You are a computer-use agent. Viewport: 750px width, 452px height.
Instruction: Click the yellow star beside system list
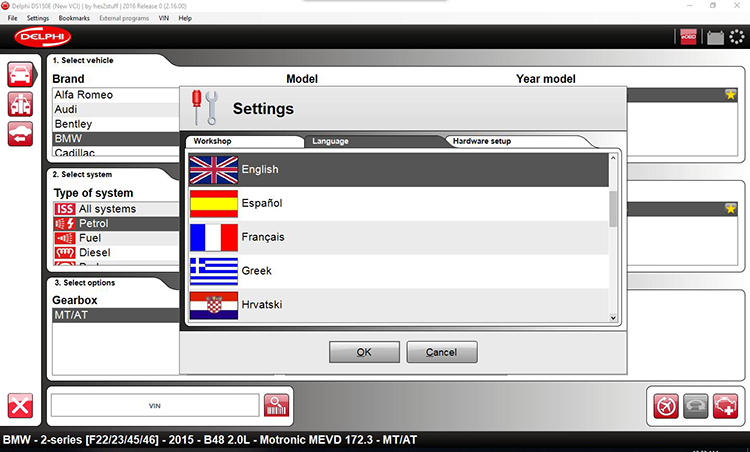tap(730, 209)
